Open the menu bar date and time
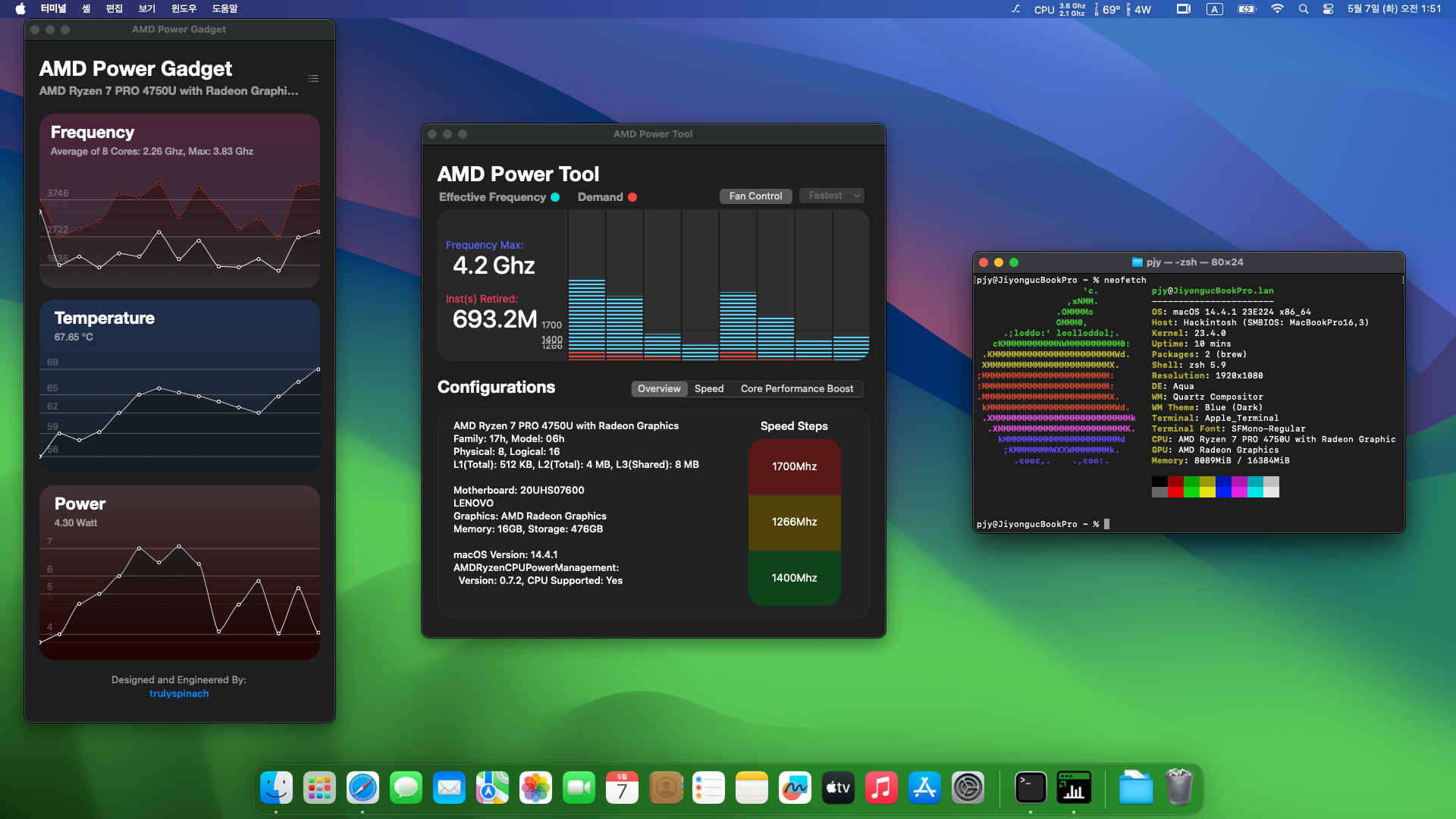The height and width of the screenshot is (819, 1456). click(x=1394, y=9)
